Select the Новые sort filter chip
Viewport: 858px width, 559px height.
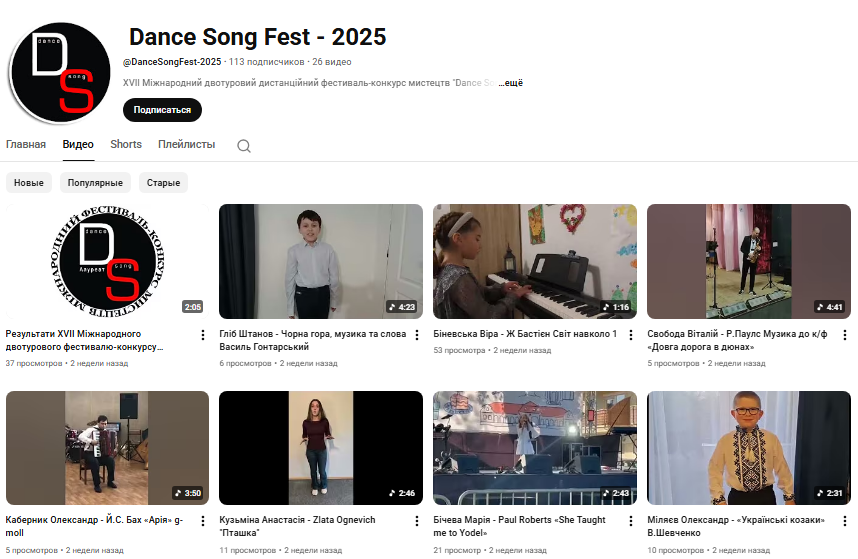click(x=28, y=183)
